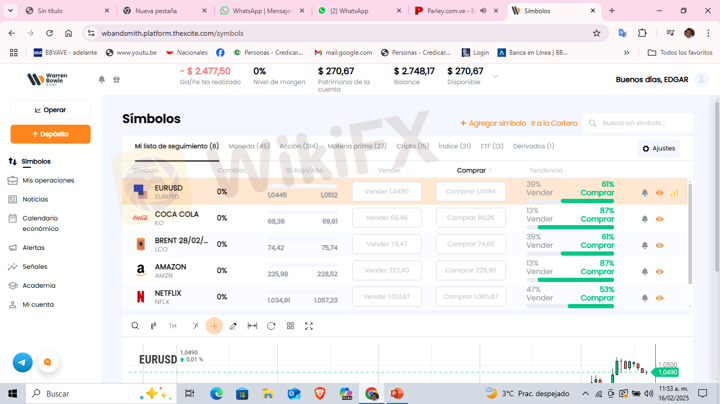
Task: Toggle watchlist eye for BRENT
Action: click(659, 245)
